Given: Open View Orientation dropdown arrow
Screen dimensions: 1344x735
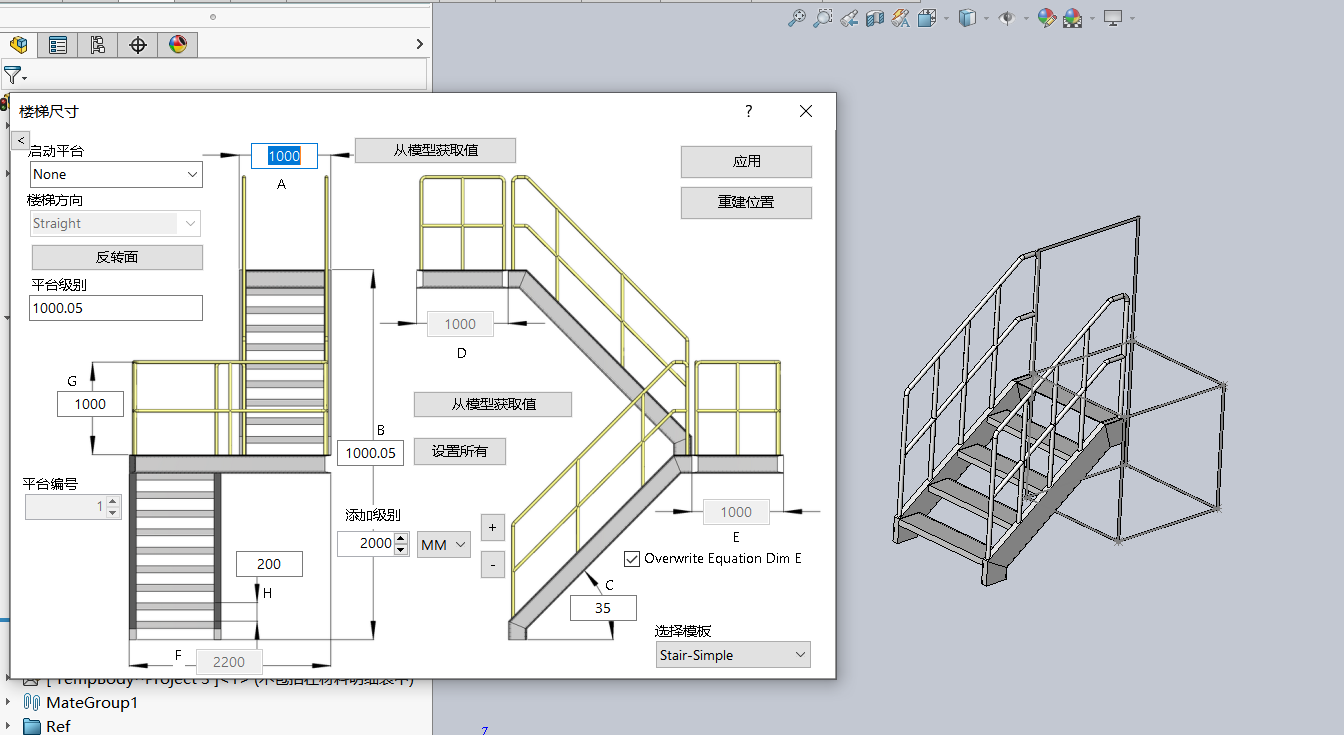Looking at the screenshot, I should click(x=946, y=19).
